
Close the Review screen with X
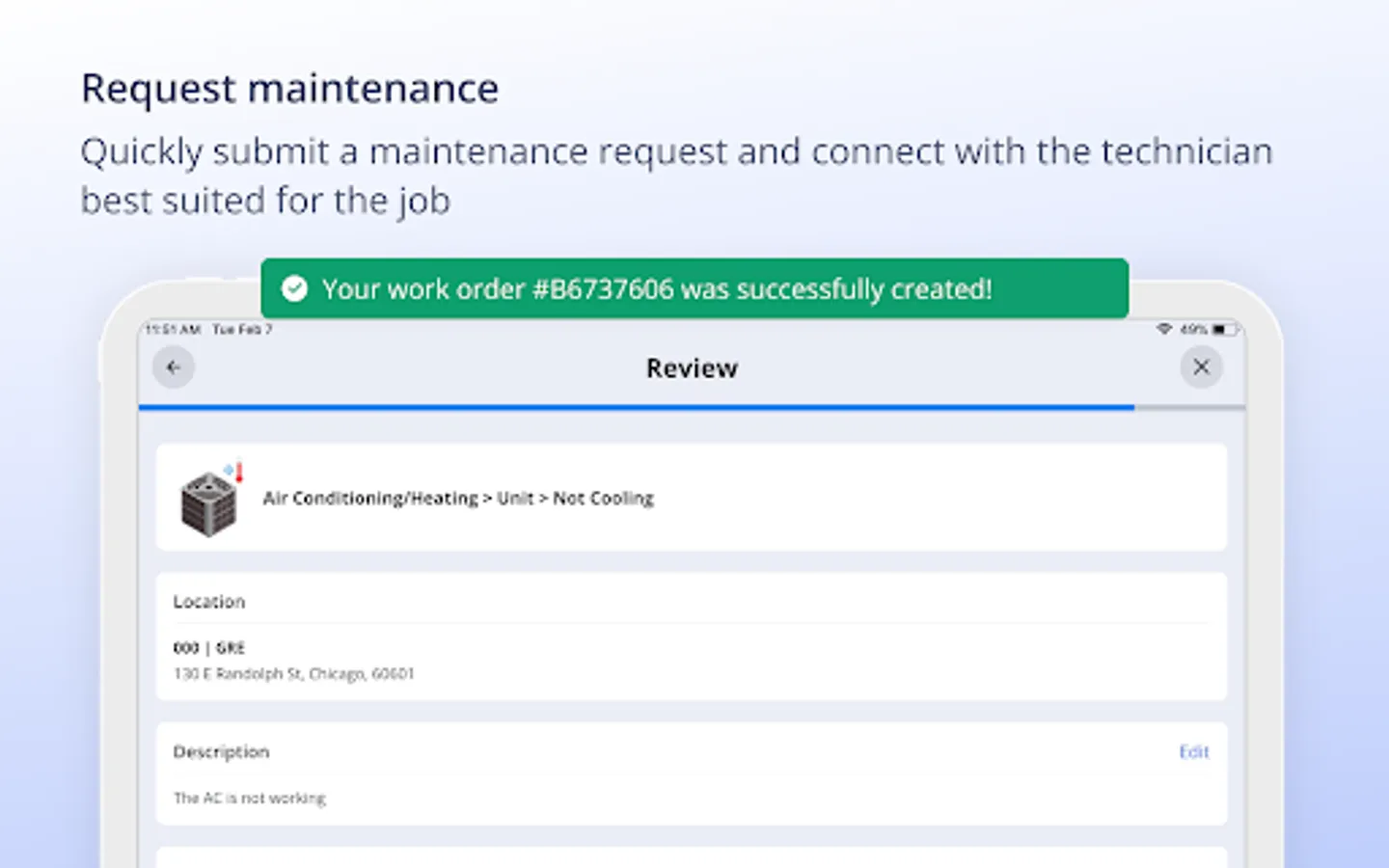click(x=1201, y=367)
